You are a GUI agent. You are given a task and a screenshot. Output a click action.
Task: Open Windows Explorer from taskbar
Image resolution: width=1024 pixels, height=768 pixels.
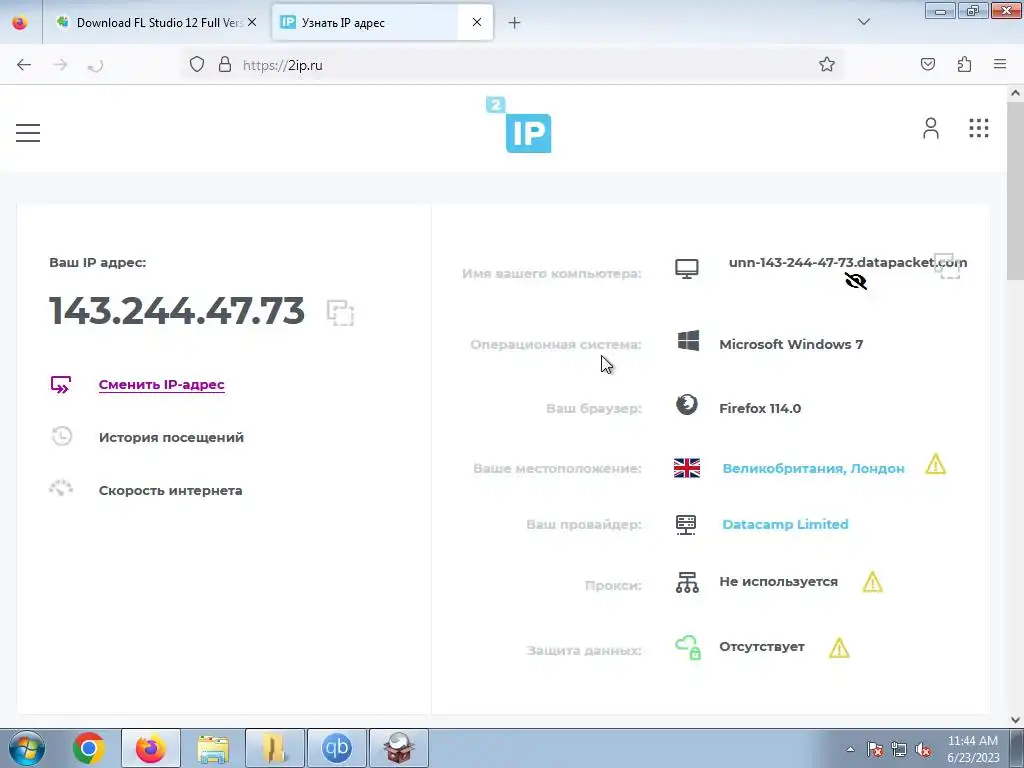[213, 748]
